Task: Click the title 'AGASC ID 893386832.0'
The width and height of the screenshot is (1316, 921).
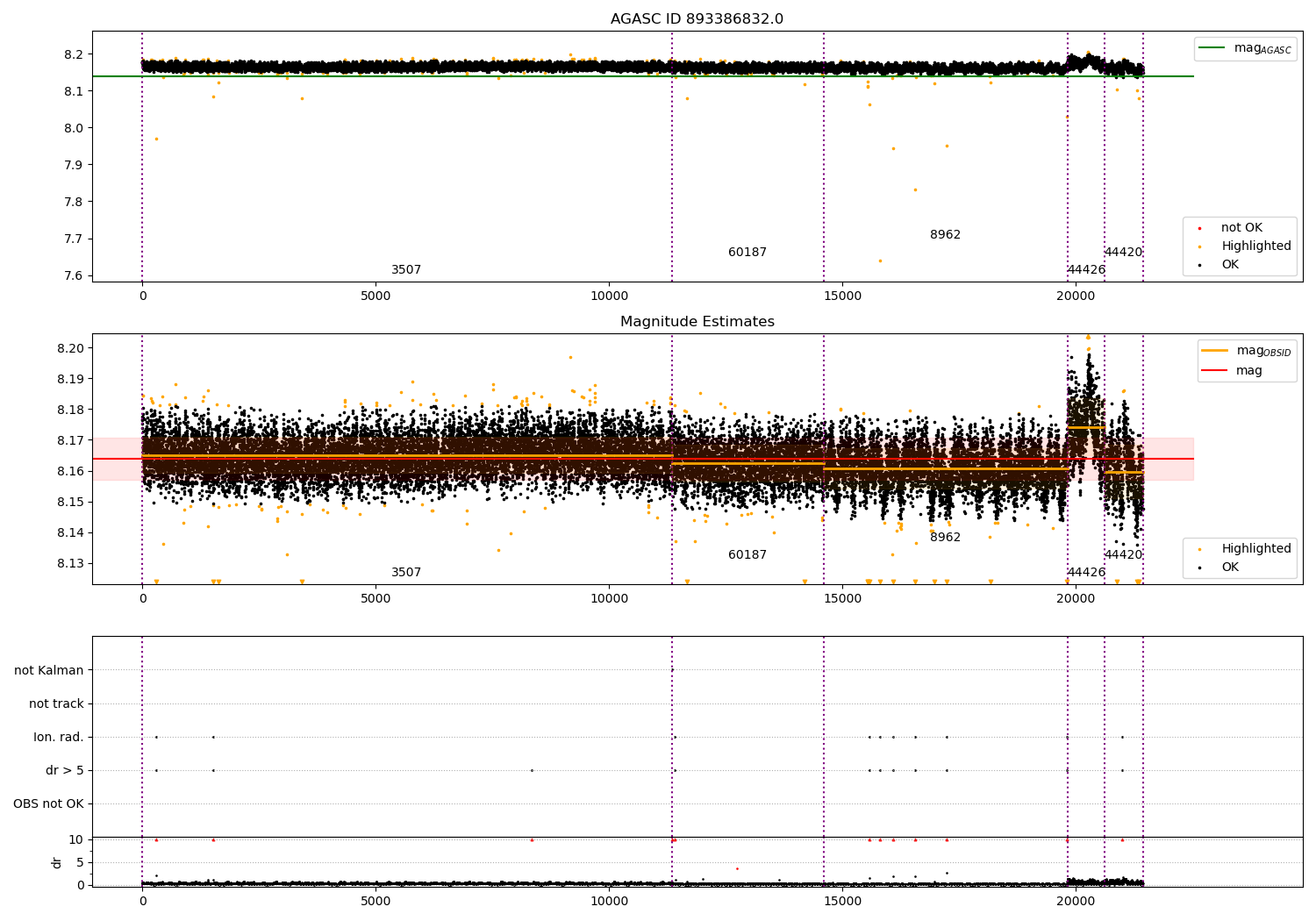Action: pyautogui.click(x=697, y=19)
